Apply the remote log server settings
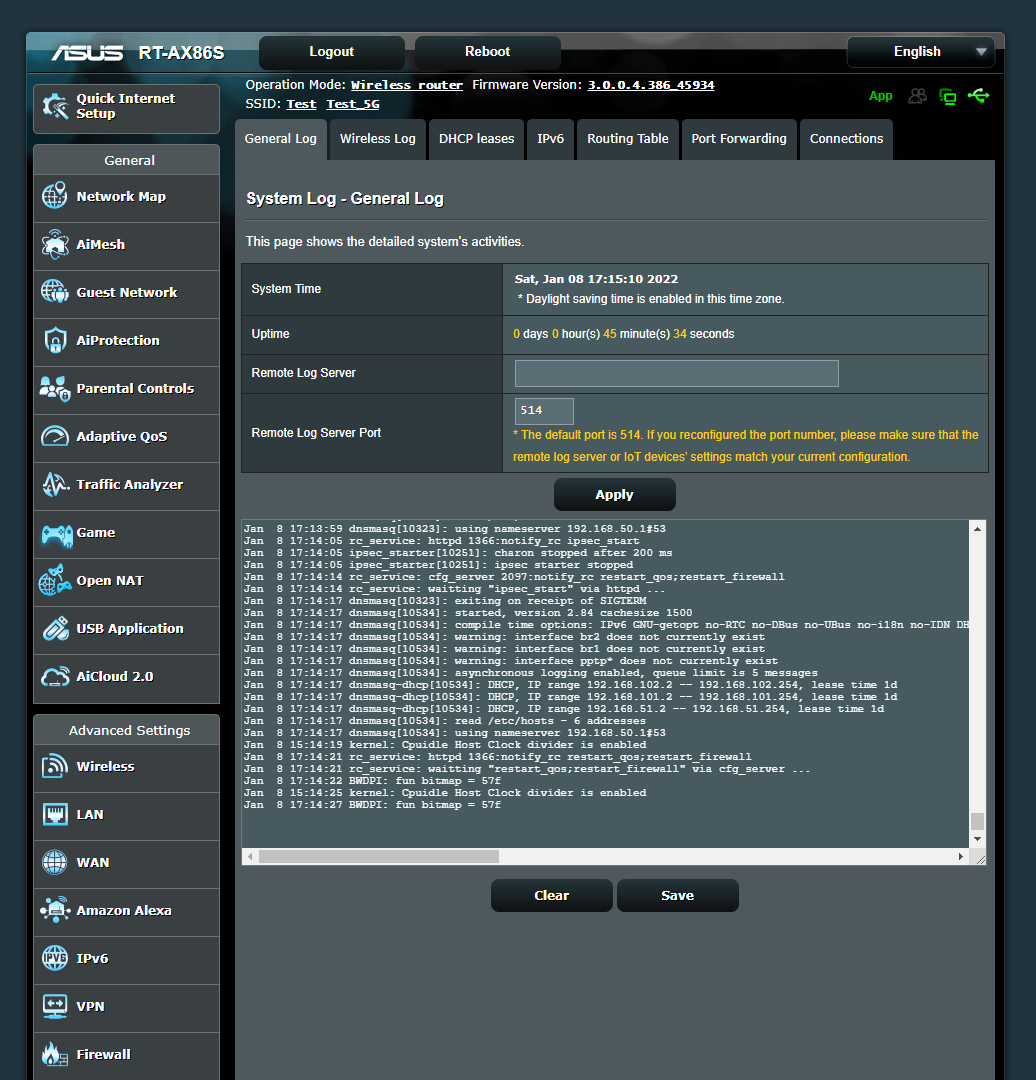 point(614,494)
